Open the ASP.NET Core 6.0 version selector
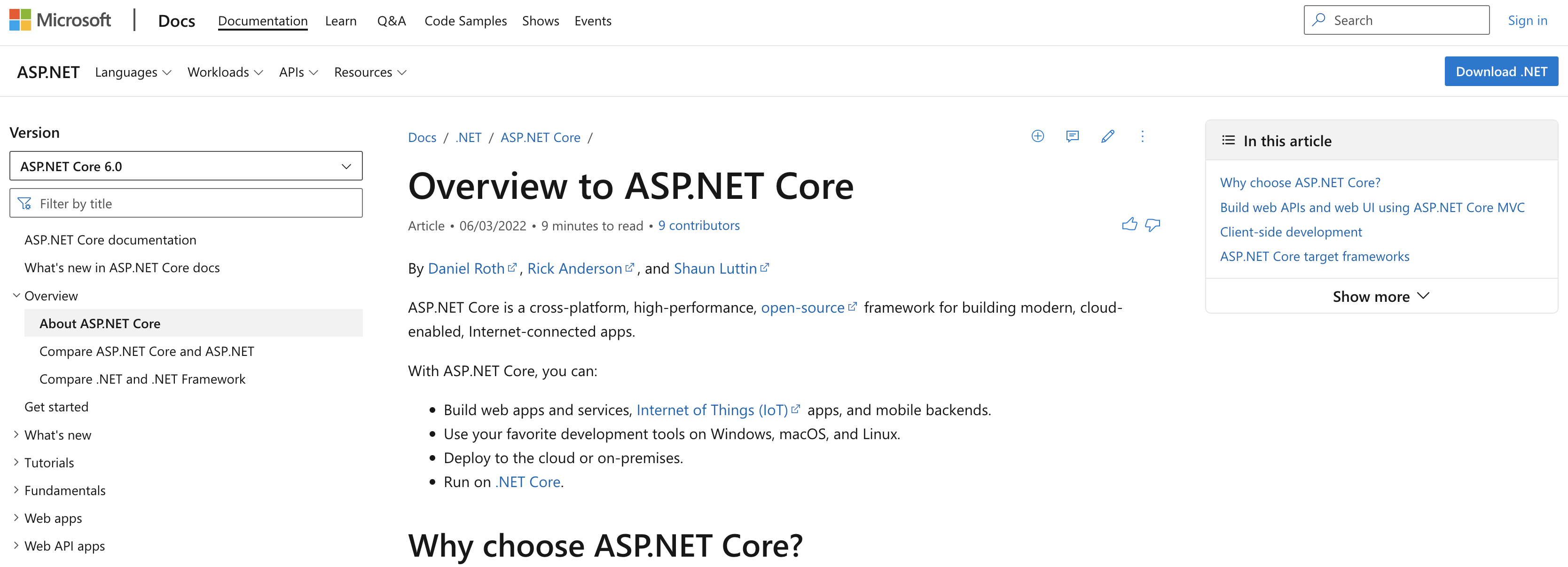The height and width of the screenshot is (567, 1568). click(x=186, y=166)
